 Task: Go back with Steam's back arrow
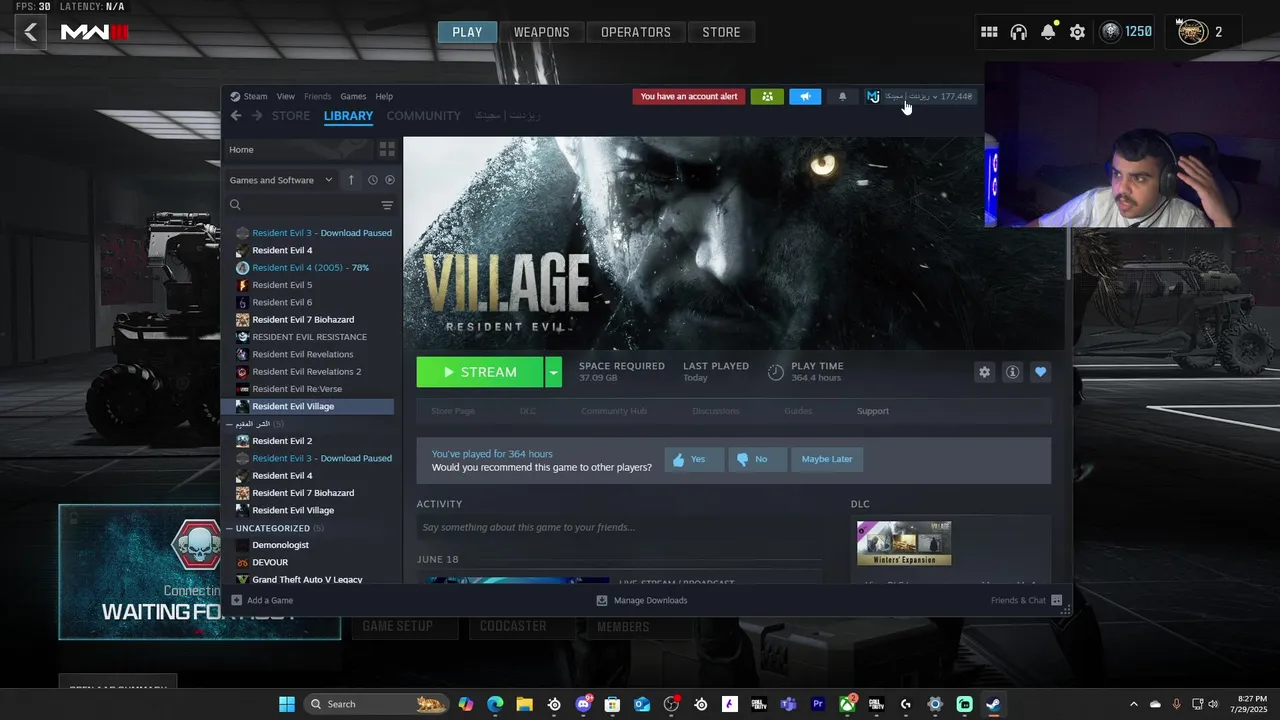[x=236, y=116]
